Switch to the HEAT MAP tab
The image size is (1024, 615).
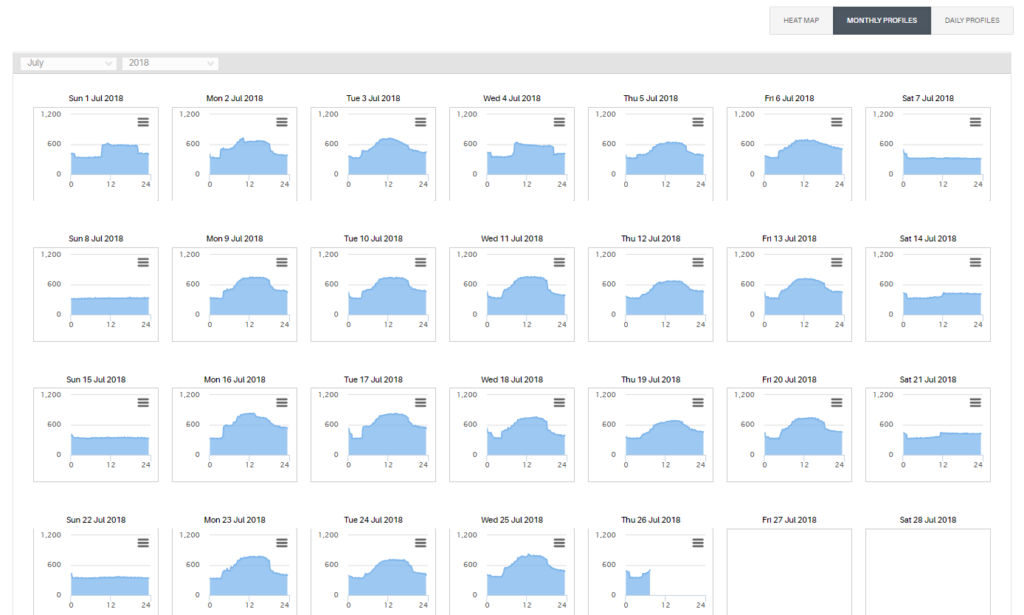pos(800,20)
